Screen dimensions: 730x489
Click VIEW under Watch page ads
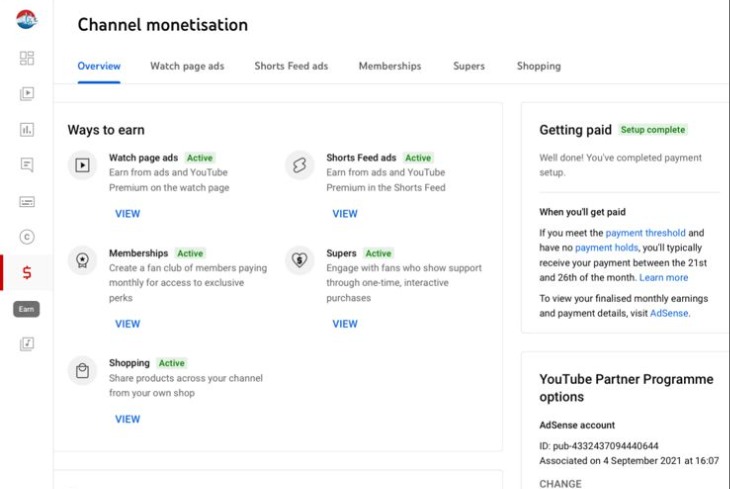pos(128,214)
